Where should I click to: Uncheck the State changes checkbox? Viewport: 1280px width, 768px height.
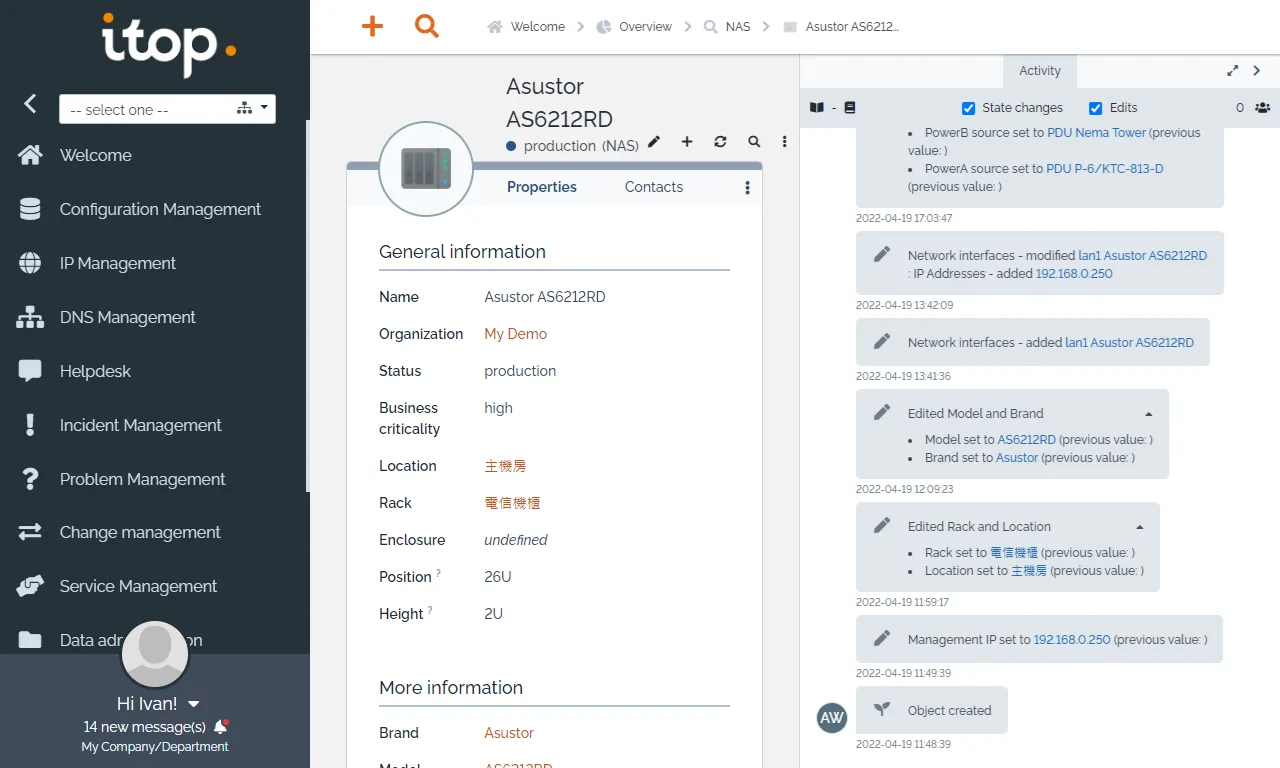[968, 108]
